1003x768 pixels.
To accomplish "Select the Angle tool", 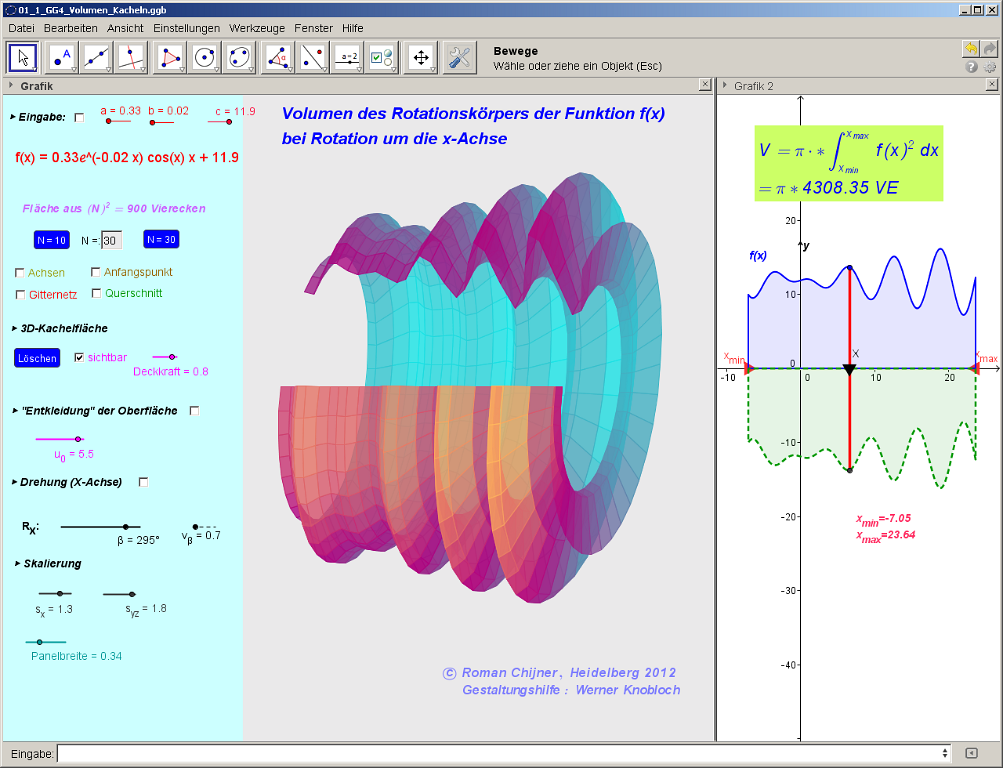I will (277, 58).
